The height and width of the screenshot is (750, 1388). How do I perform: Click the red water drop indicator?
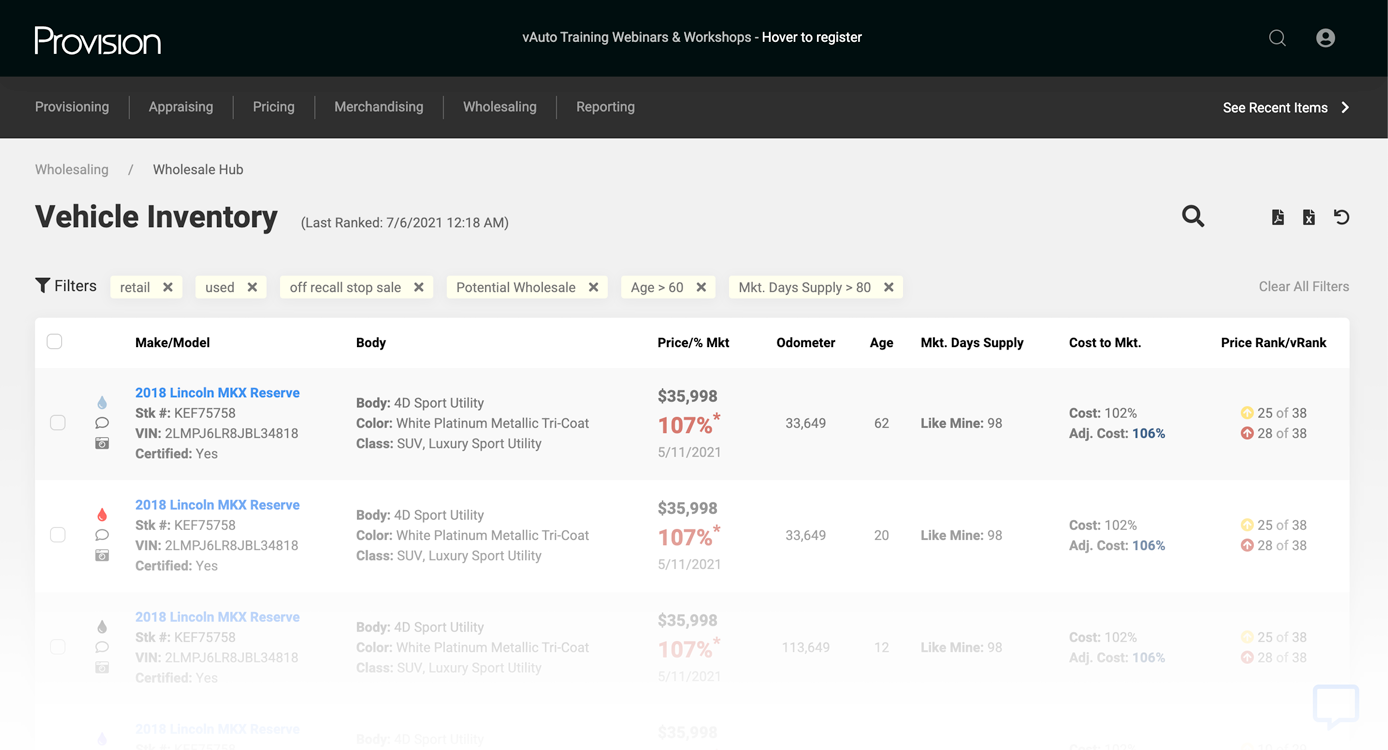(x=101, y=514)
